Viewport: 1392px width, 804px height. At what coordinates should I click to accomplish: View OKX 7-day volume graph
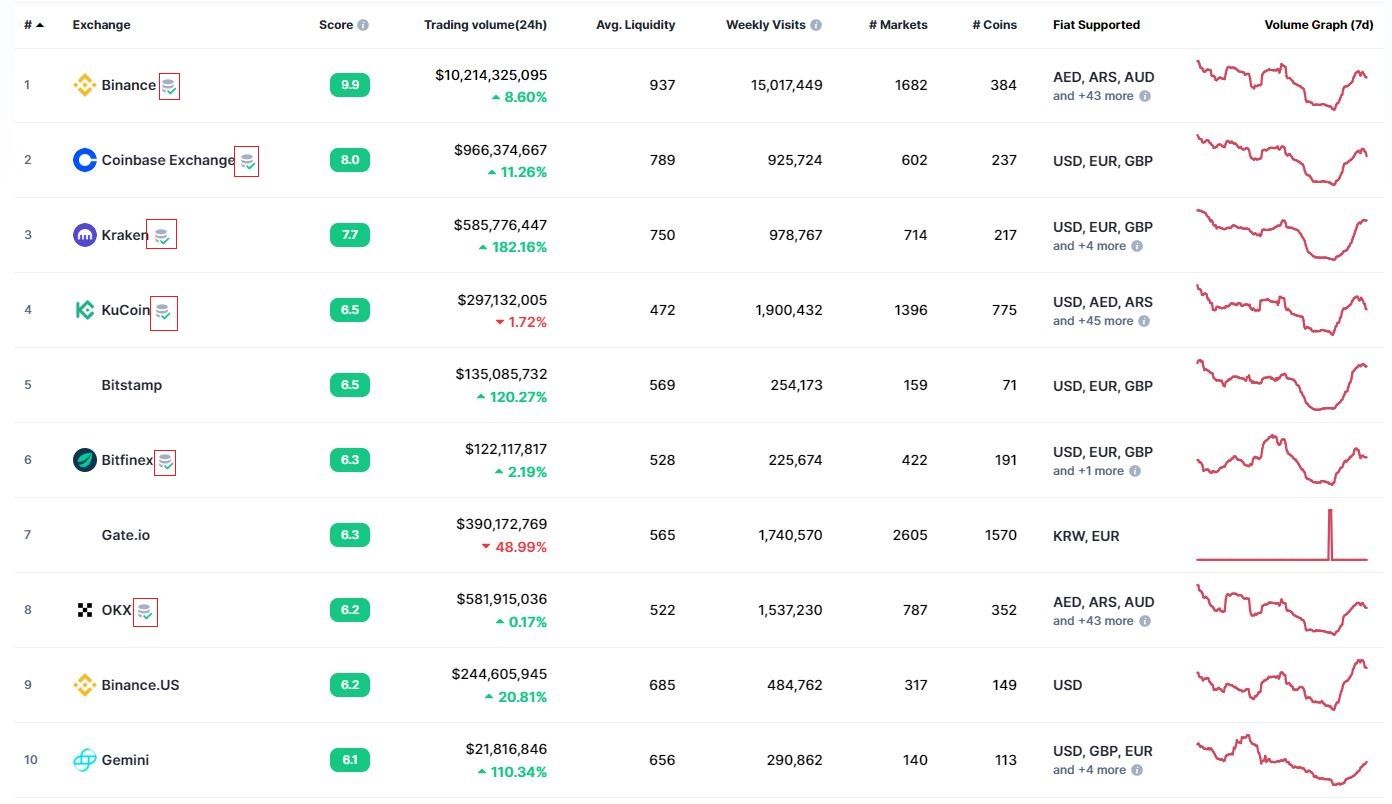click(x=1282, y=610)
